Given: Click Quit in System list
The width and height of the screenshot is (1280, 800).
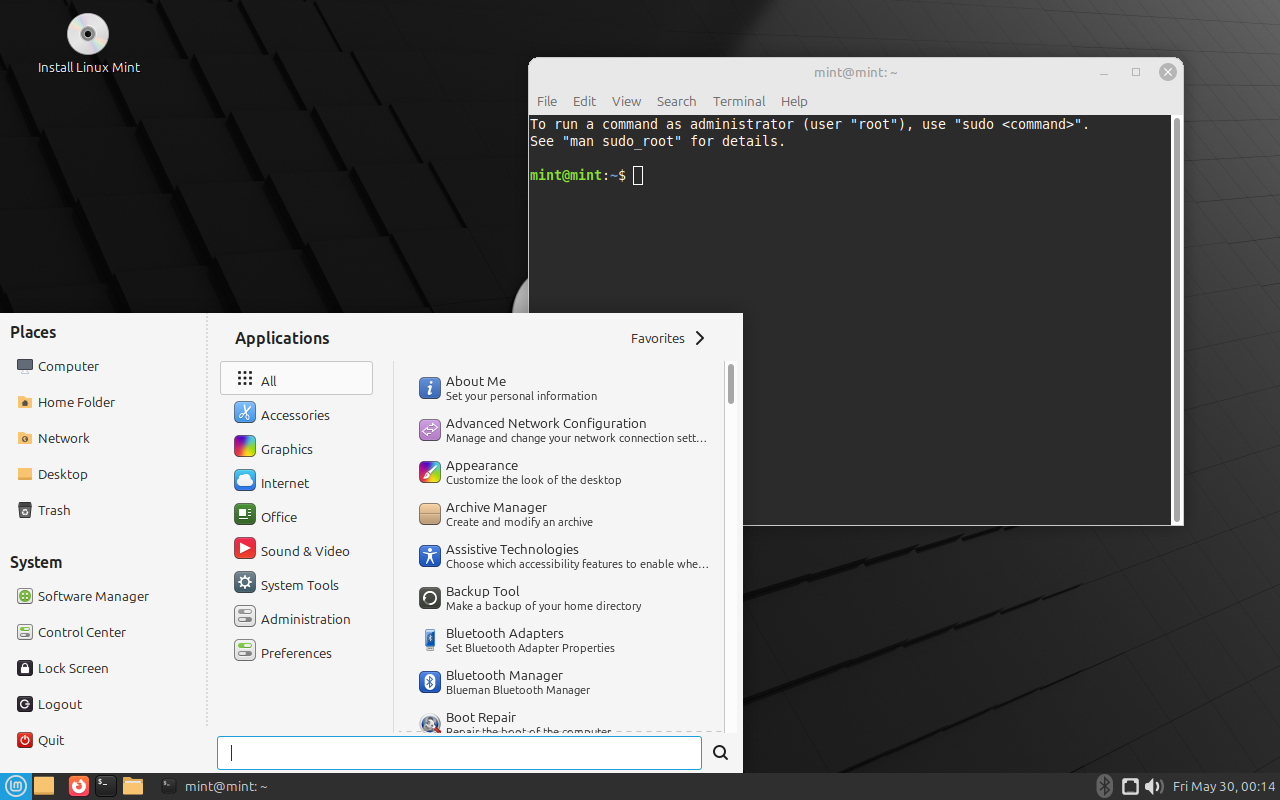Looking at the screenshot, I should 41,740.
